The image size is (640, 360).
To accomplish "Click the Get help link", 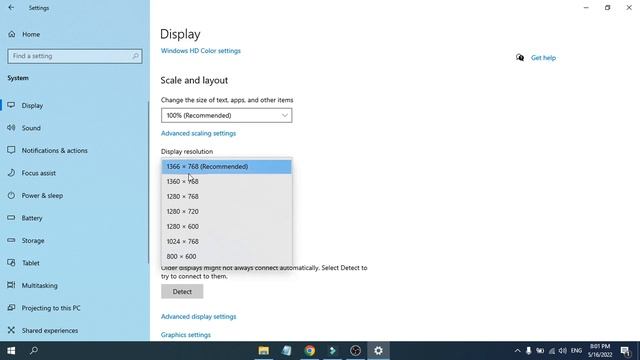I will click(543, 58).
